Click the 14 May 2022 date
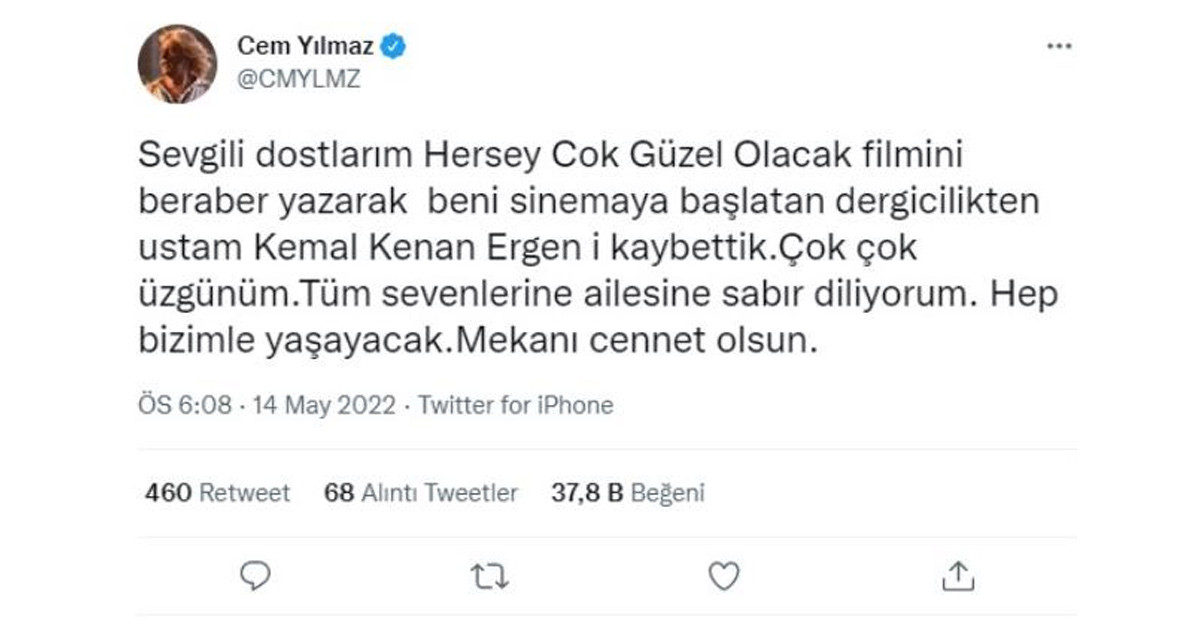 click(x=325, y=405)
